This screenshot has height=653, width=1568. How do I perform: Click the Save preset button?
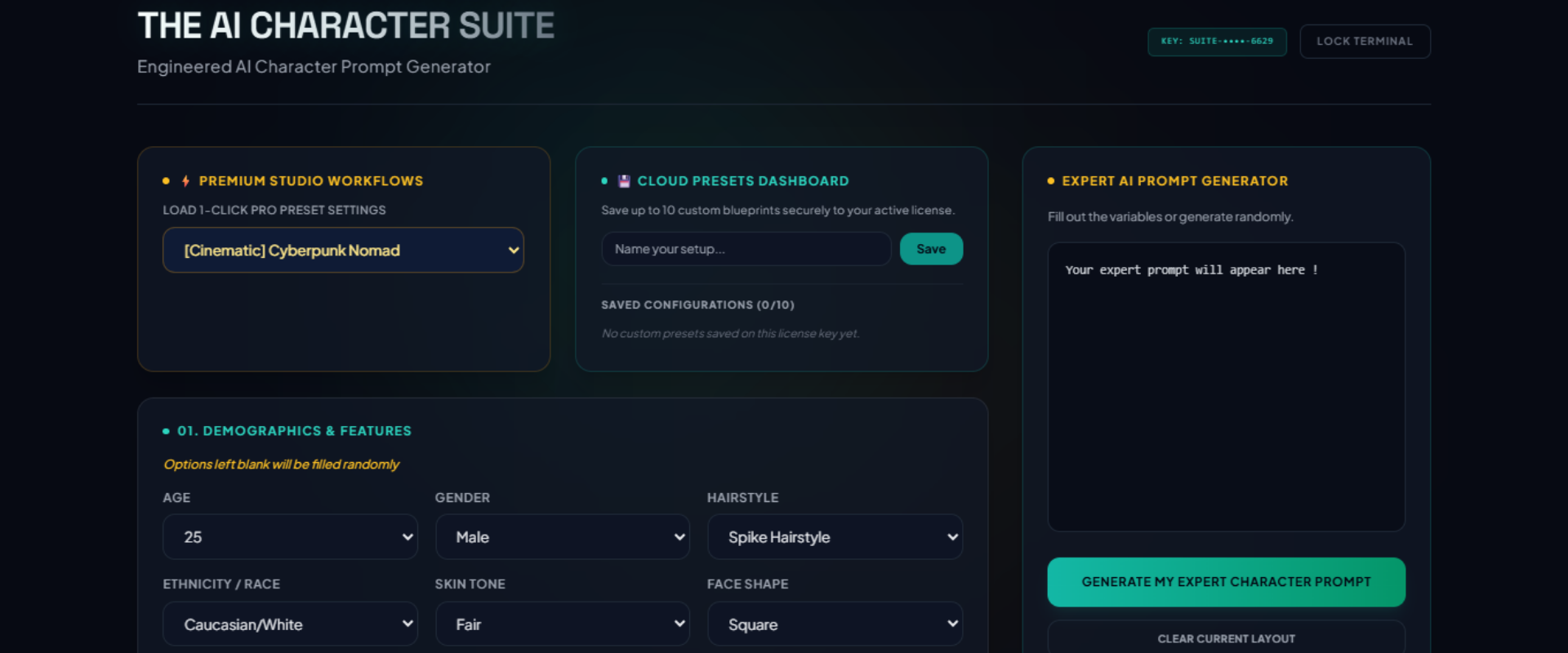931,249
